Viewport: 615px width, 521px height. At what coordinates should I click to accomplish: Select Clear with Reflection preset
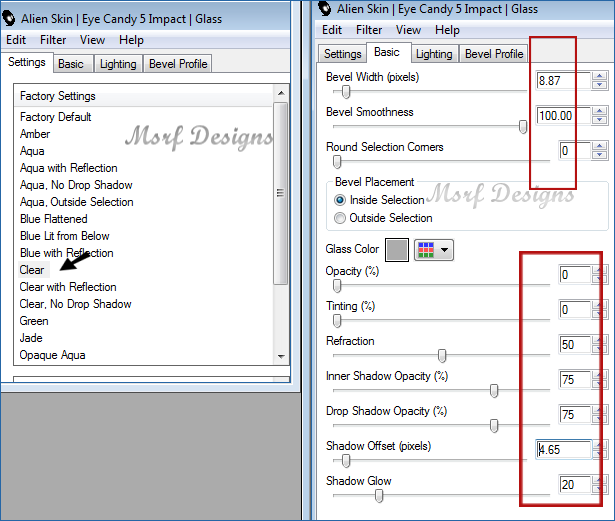(68, 287)
